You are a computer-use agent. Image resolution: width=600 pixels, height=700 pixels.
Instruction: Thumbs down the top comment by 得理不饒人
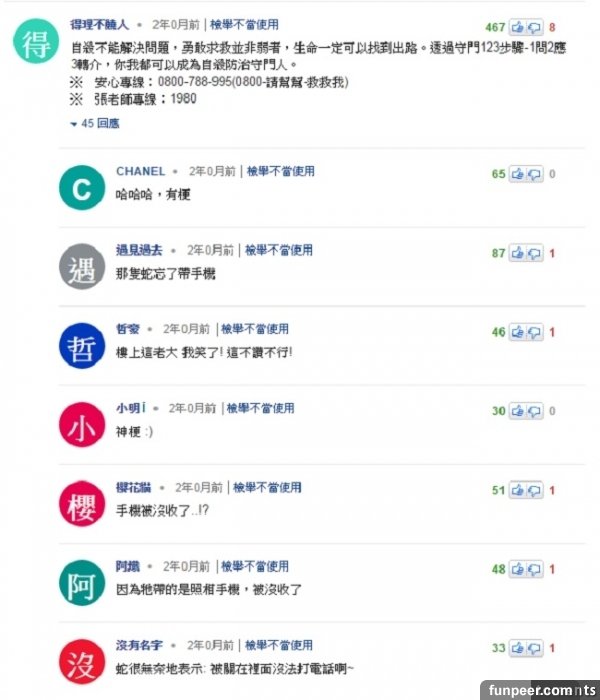(x=535, y=28)
